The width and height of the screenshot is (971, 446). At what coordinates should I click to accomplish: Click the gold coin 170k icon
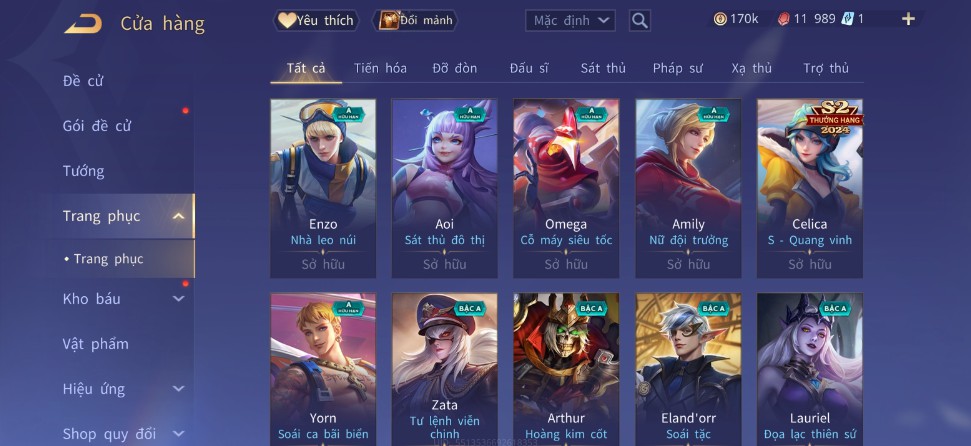pyautogui.click(x=720, y=19)
